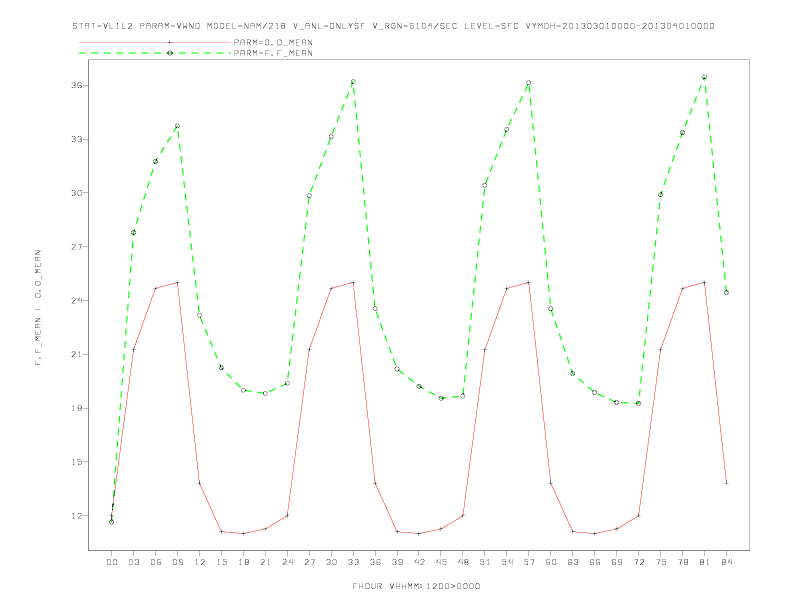
Task: Click the green F.F_MEAN marker at hour 09
Action: pyautogui.click(x=177, y=126)
